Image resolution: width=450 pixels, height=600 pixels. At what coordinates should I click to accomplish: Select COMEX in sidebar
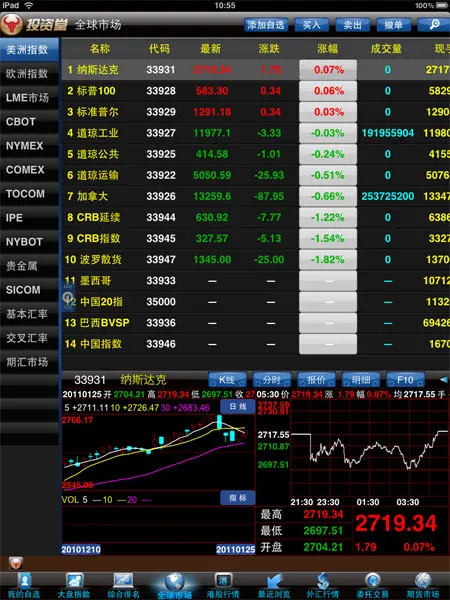[x=29, y=170]
